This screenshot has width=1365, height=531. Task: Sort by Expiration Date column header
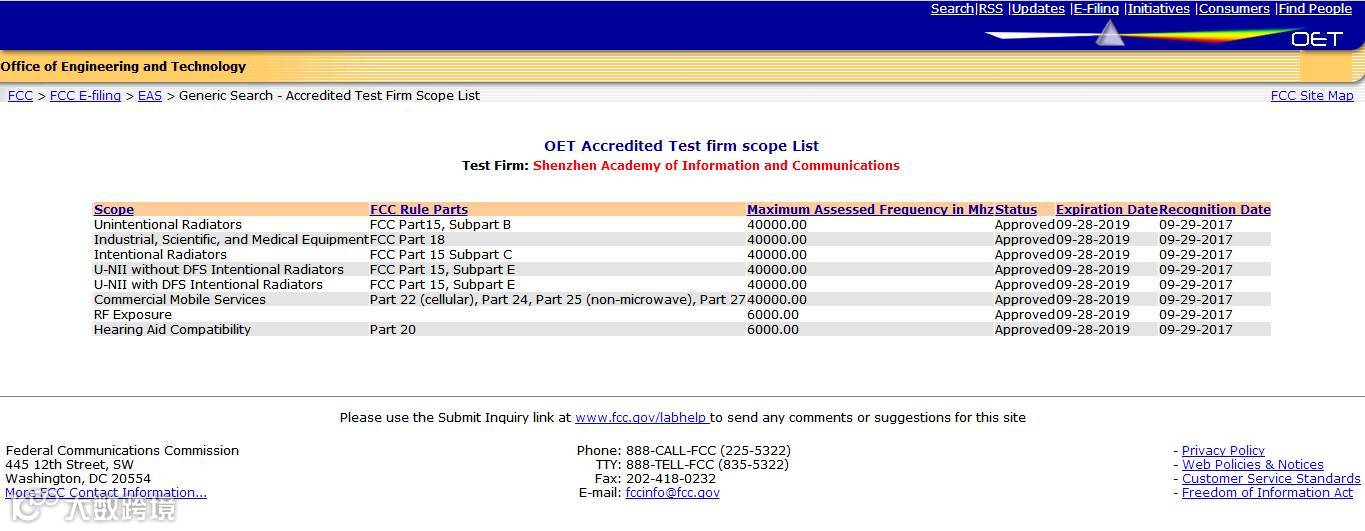pos(1107,210)
